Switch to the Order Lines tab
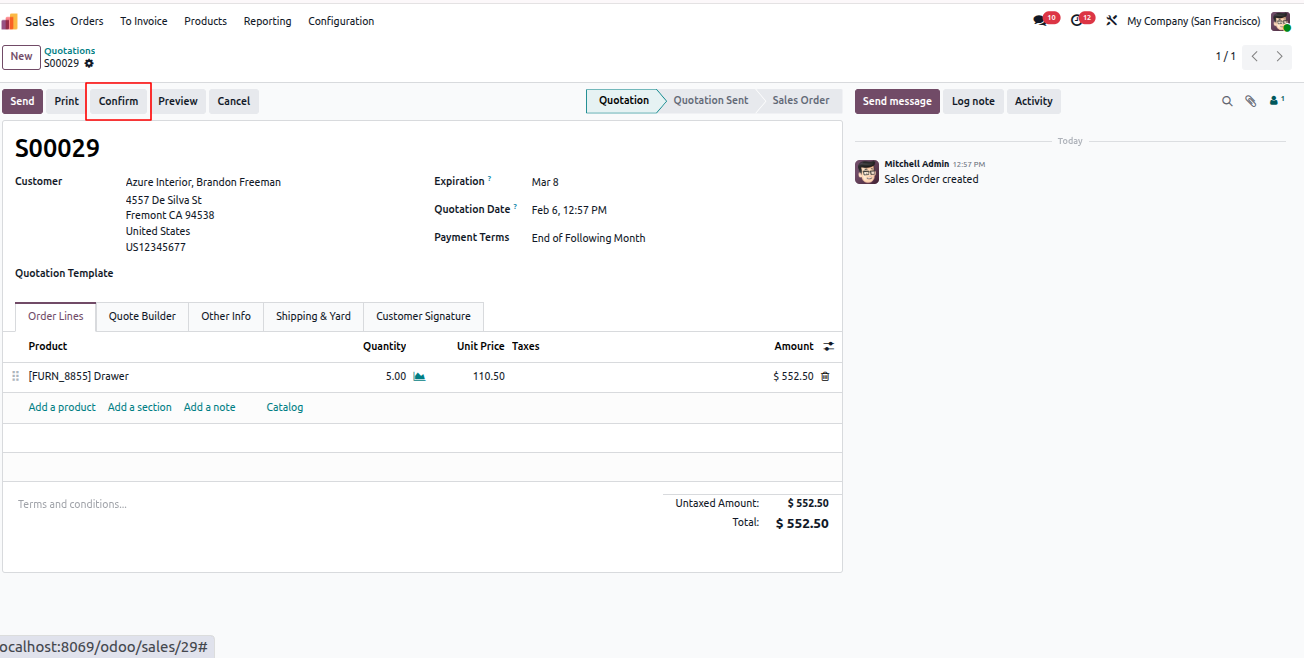The height and width of the screenshot is (658, 1304). point(56,316)
